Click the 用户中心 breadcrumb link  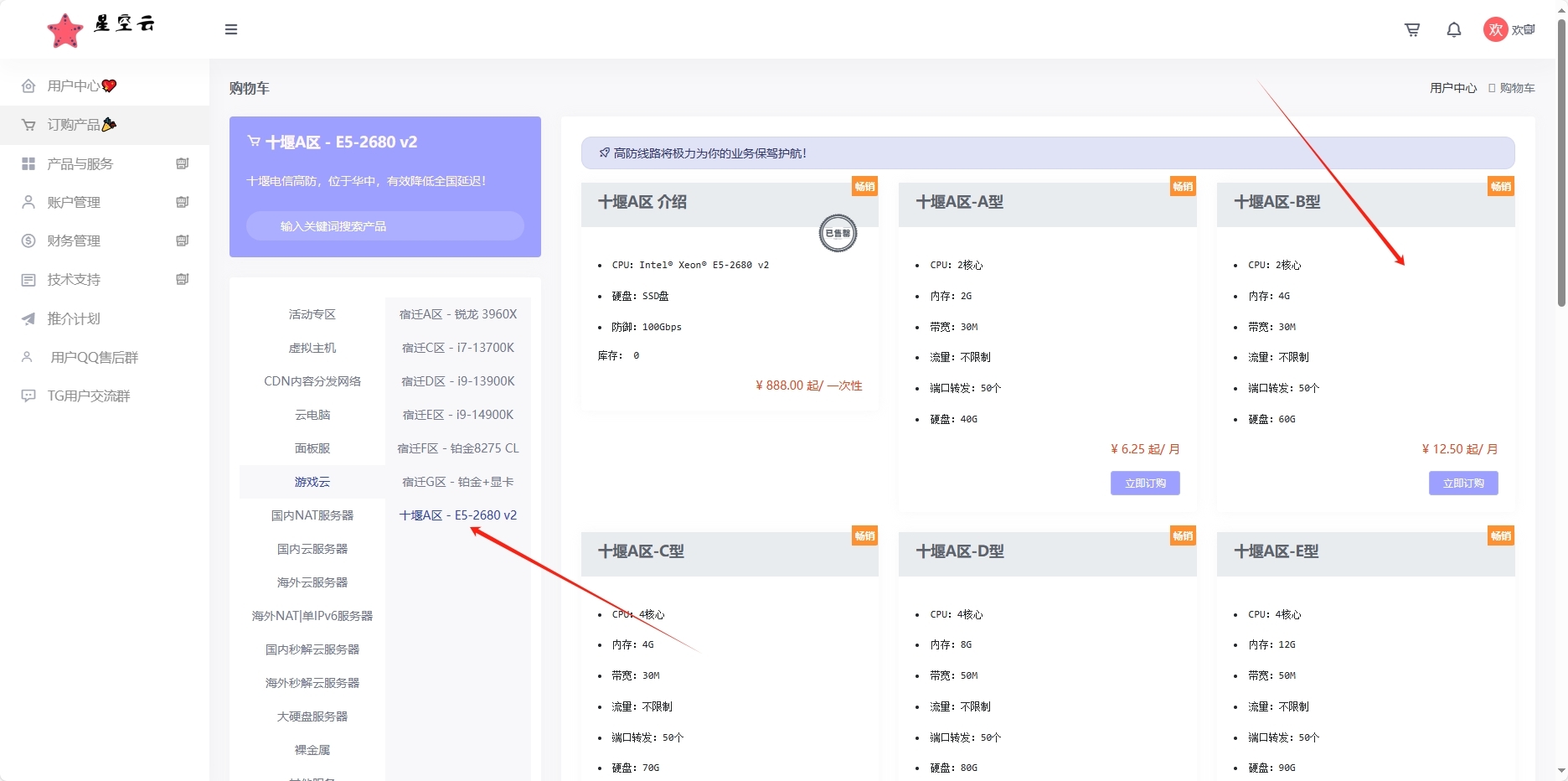1453,88
